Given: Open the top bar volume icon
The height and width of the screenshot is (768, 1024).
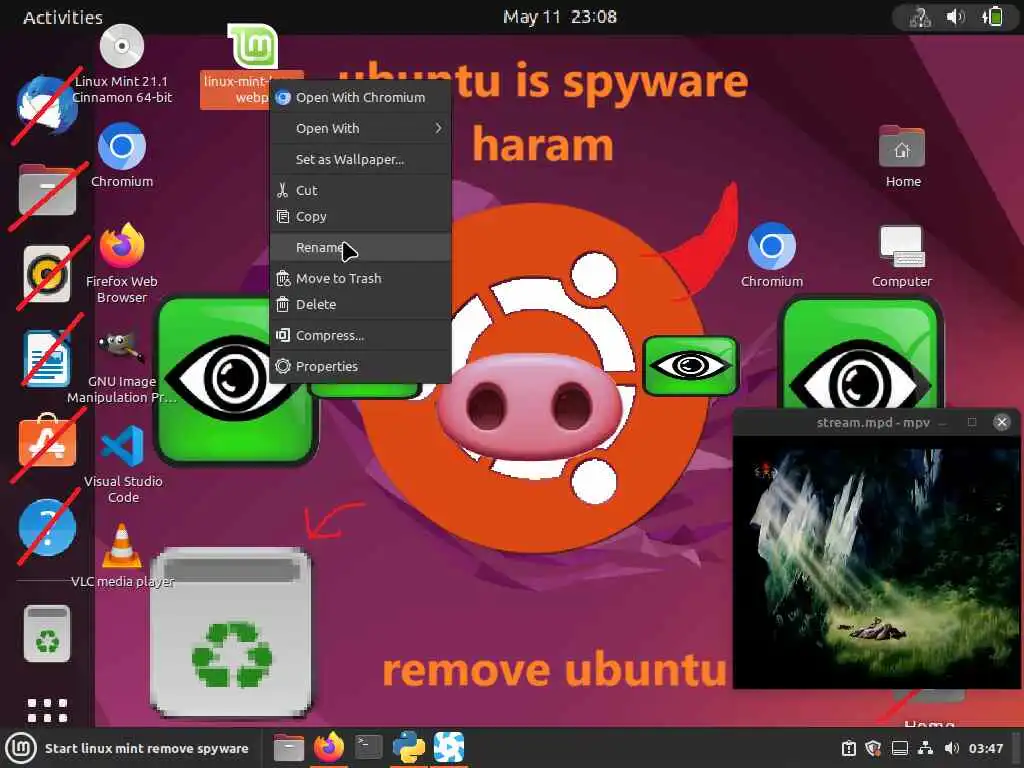Looking at the screenshot, I should [x=955, y=16].
